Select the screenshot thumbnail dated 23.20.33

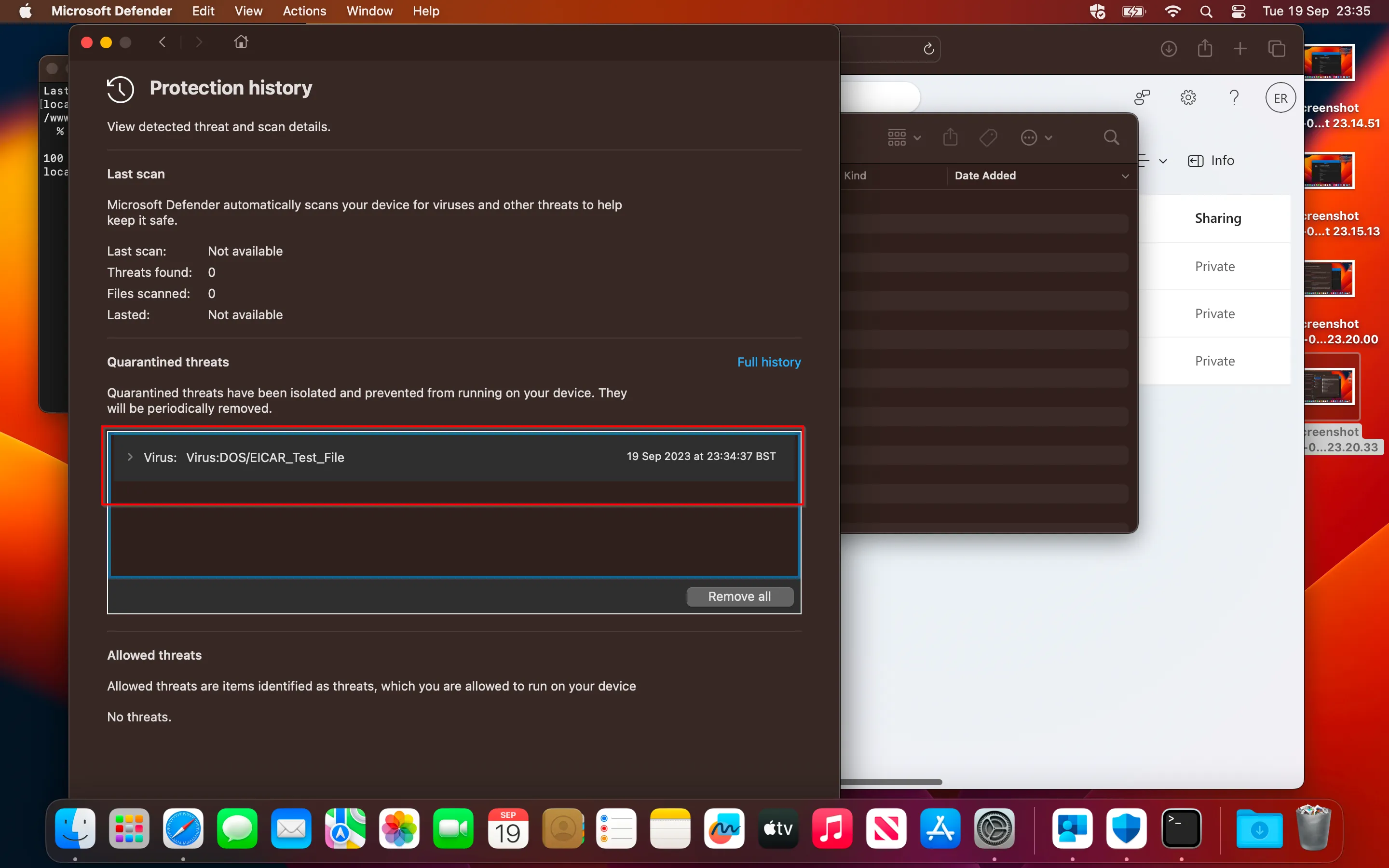pos(1329,386)
